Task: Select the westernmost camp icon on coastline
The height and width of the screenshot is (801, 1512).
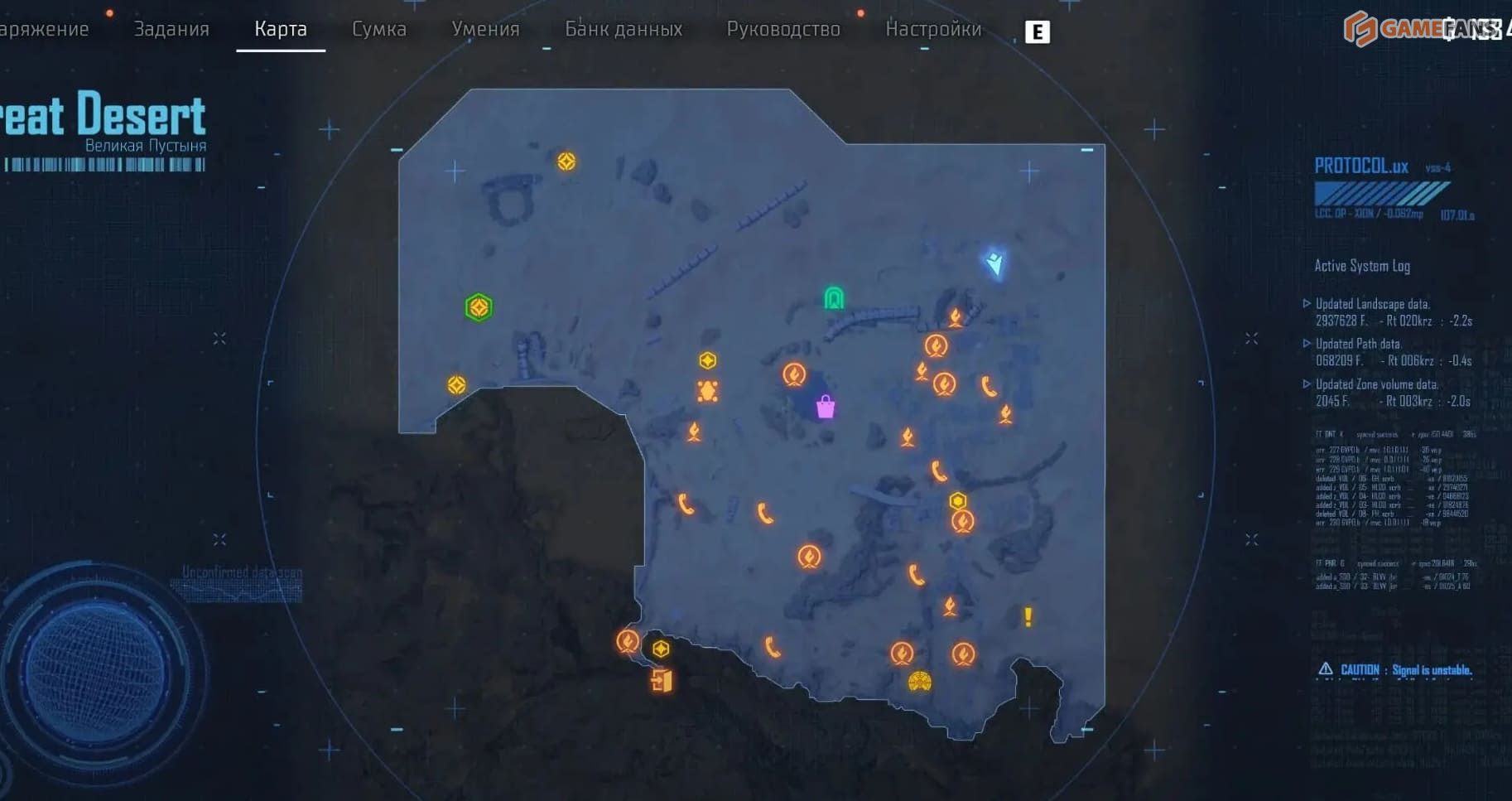Action: [x=628, y=641]
